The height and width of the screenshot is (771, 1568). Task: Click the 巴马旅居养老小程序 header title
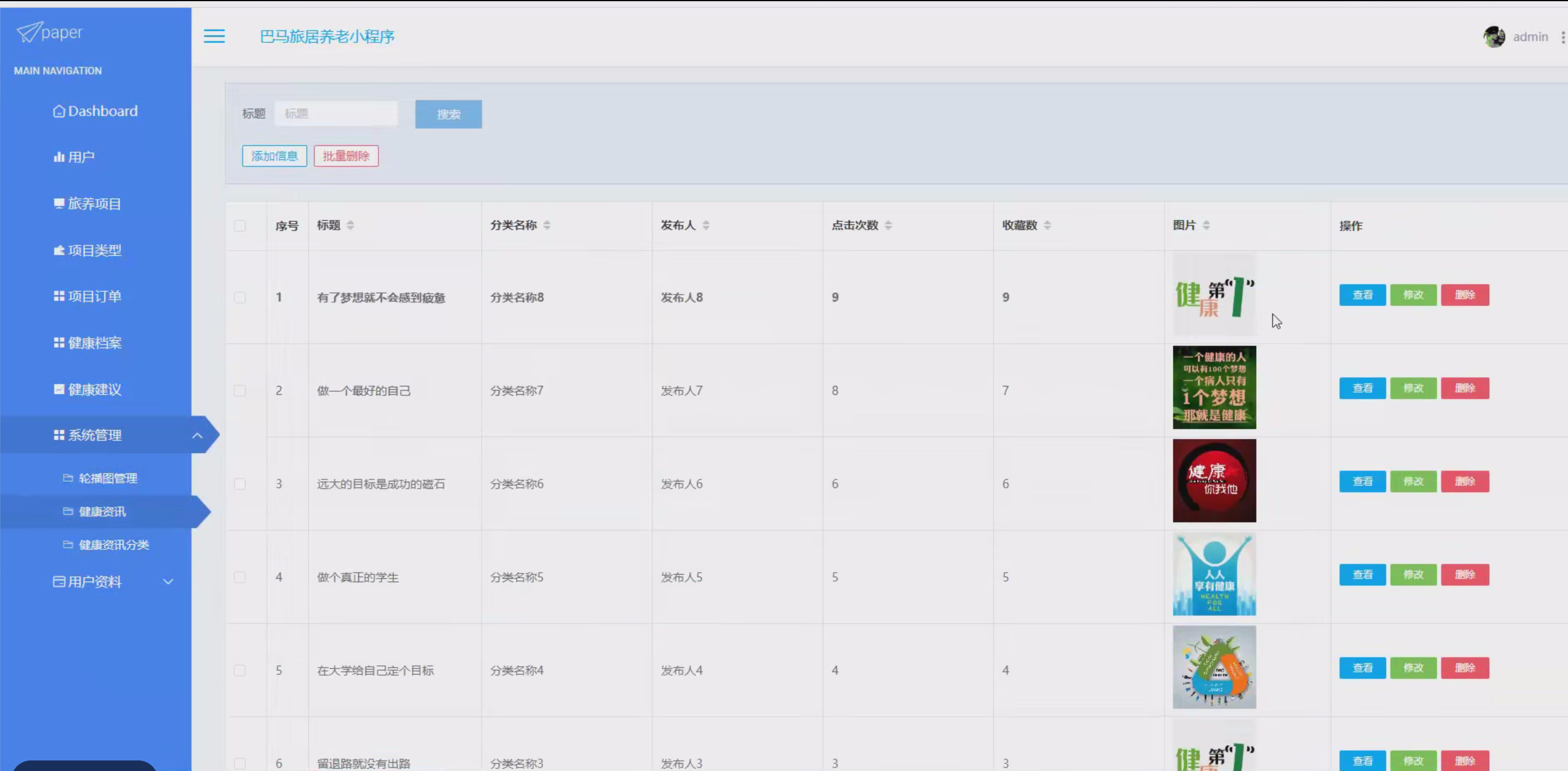pos(327,37)
